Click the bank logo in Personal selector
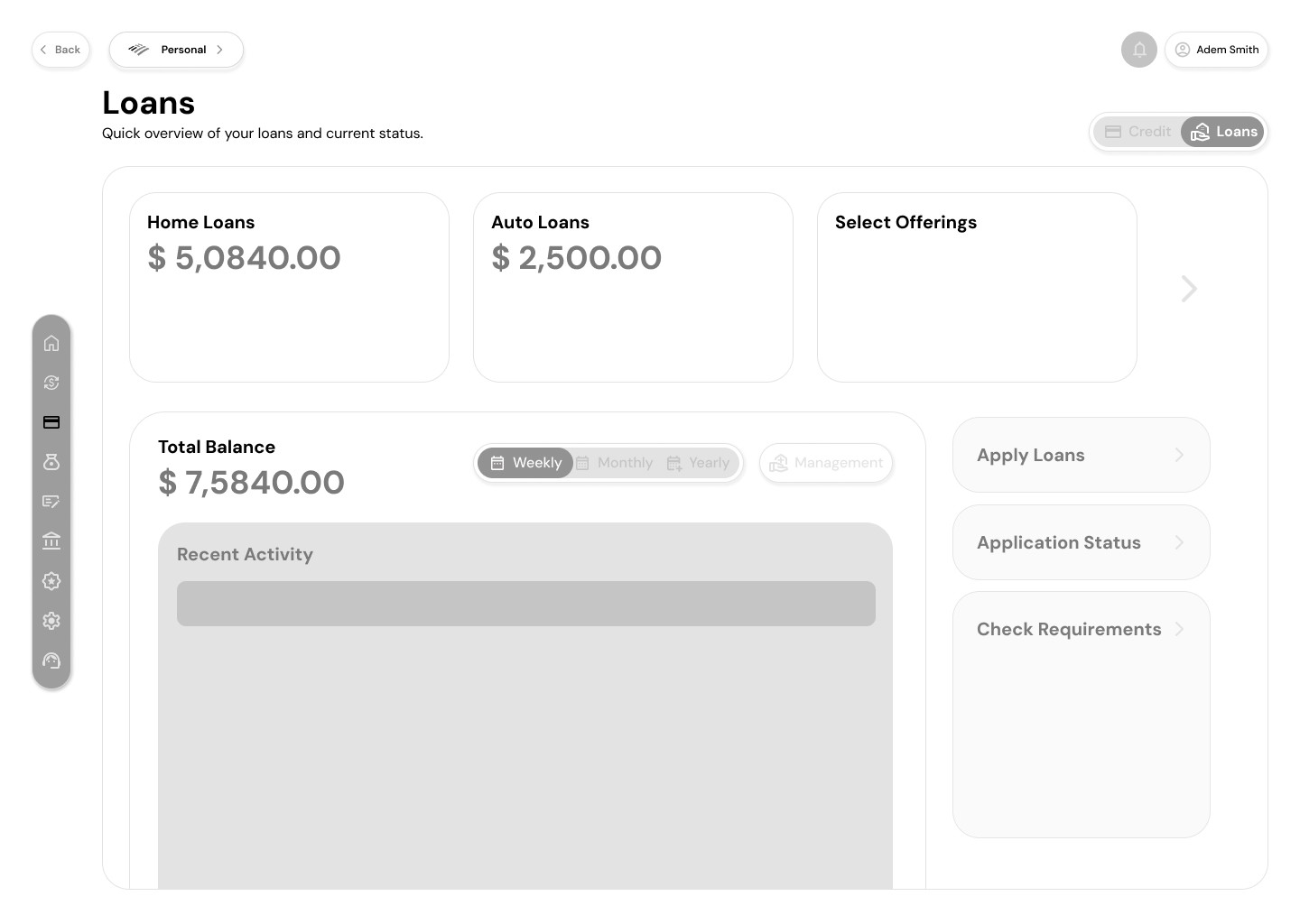Screen dimensions: 1300x924 pyautogui.click(x=138, y=50)
